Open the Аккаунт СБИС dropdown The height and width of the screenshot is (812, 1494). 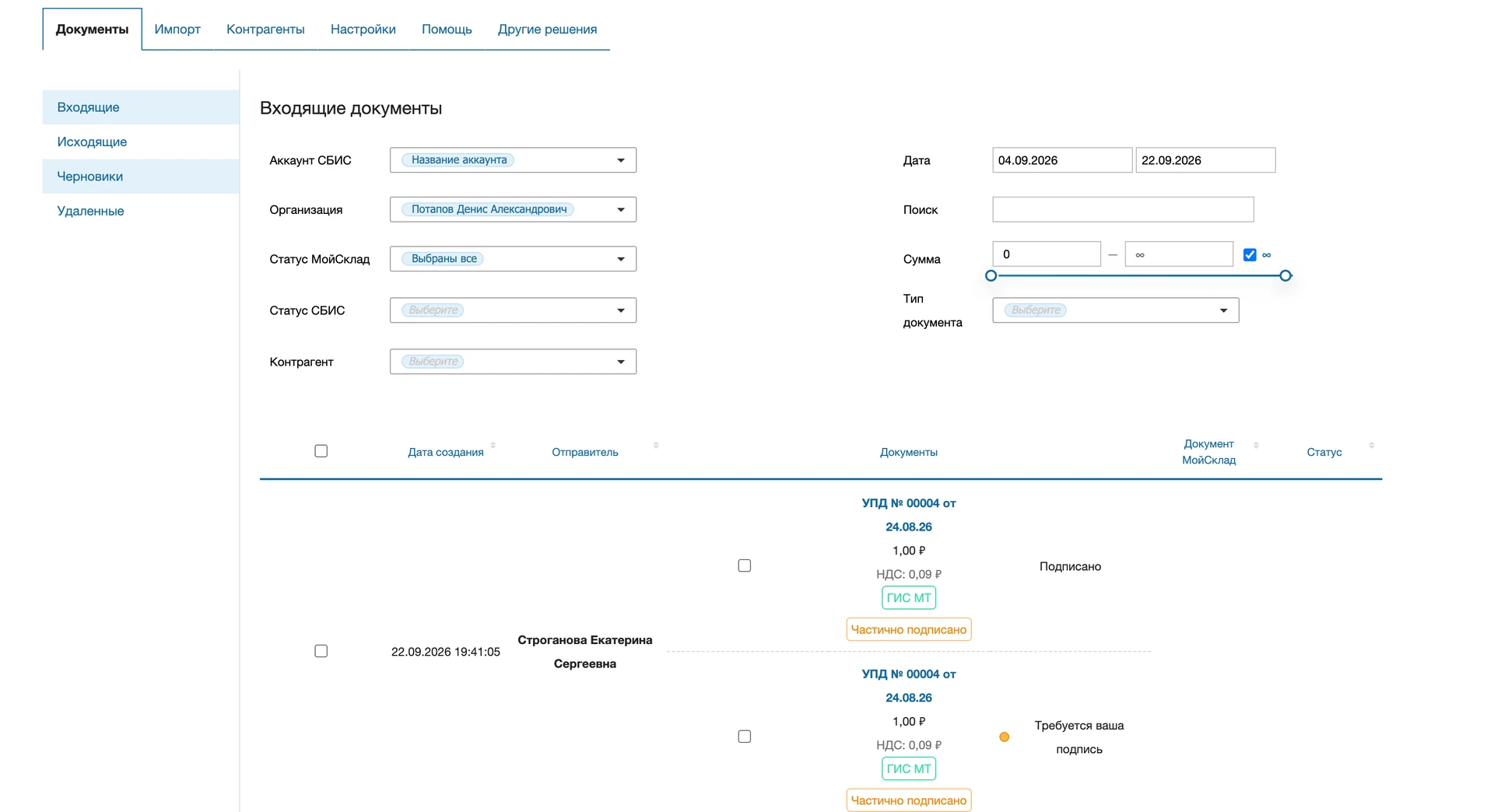point(513,160)
